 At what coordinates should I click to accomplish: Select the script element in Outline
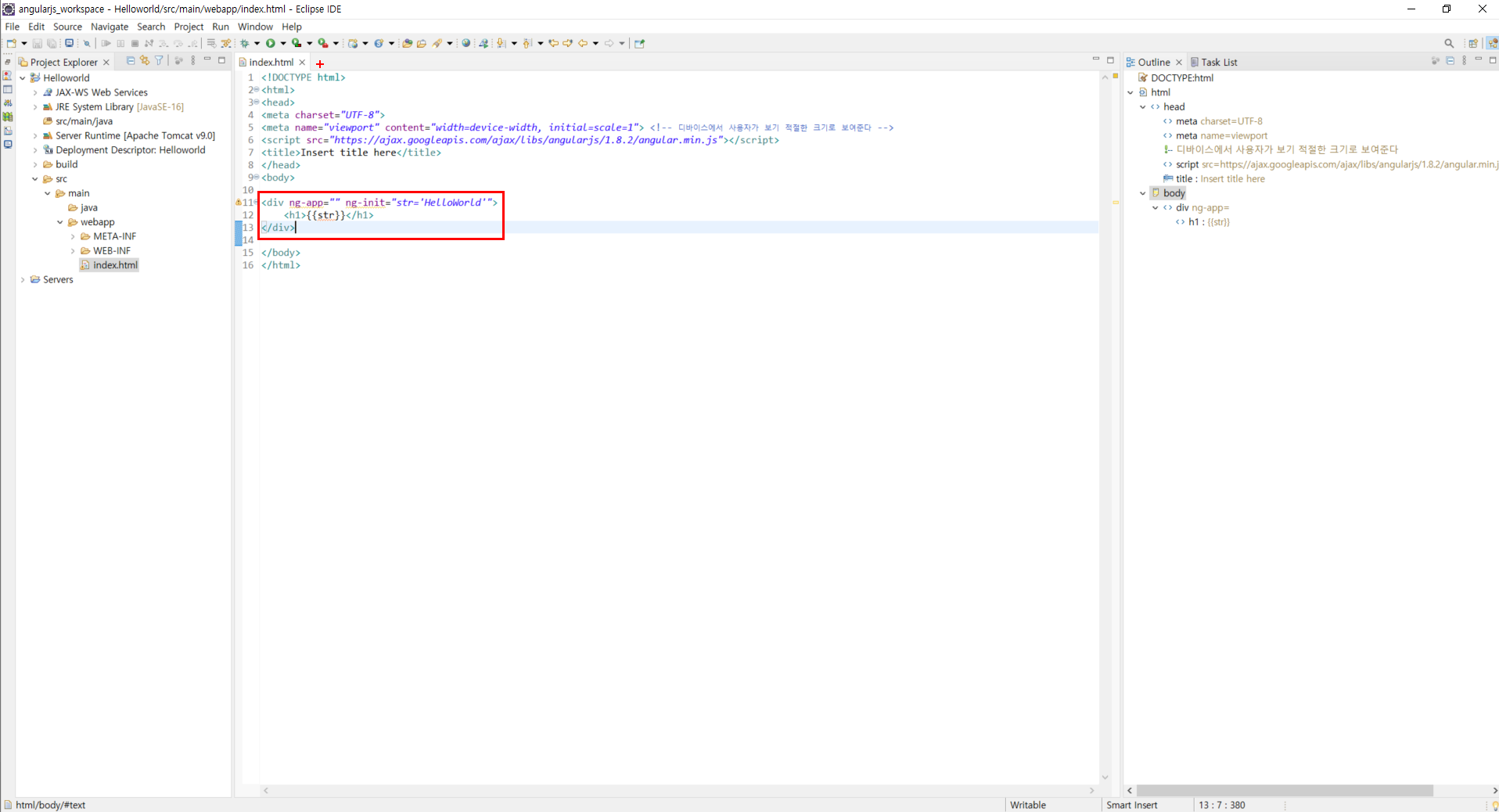point(1330,164)
